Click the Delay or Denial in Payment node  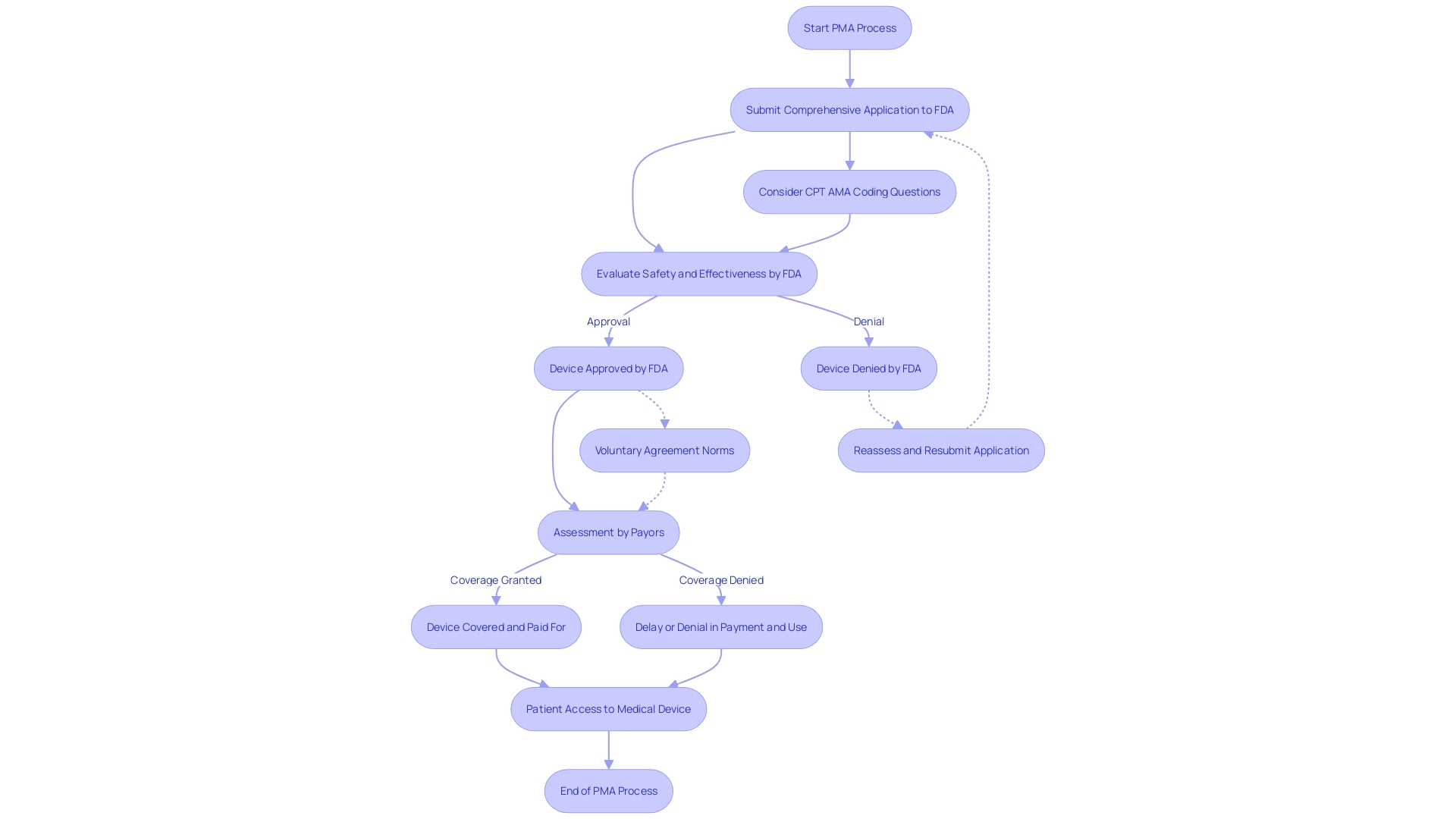point(720,627)
